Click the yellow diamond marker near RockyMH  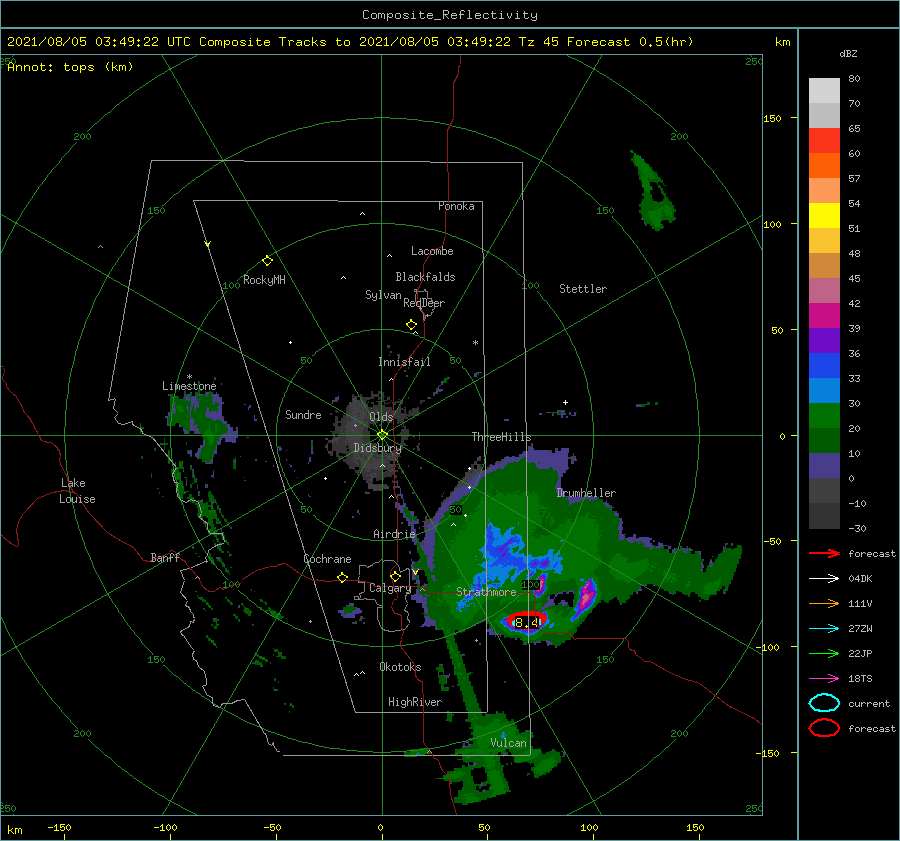(267, 260)
